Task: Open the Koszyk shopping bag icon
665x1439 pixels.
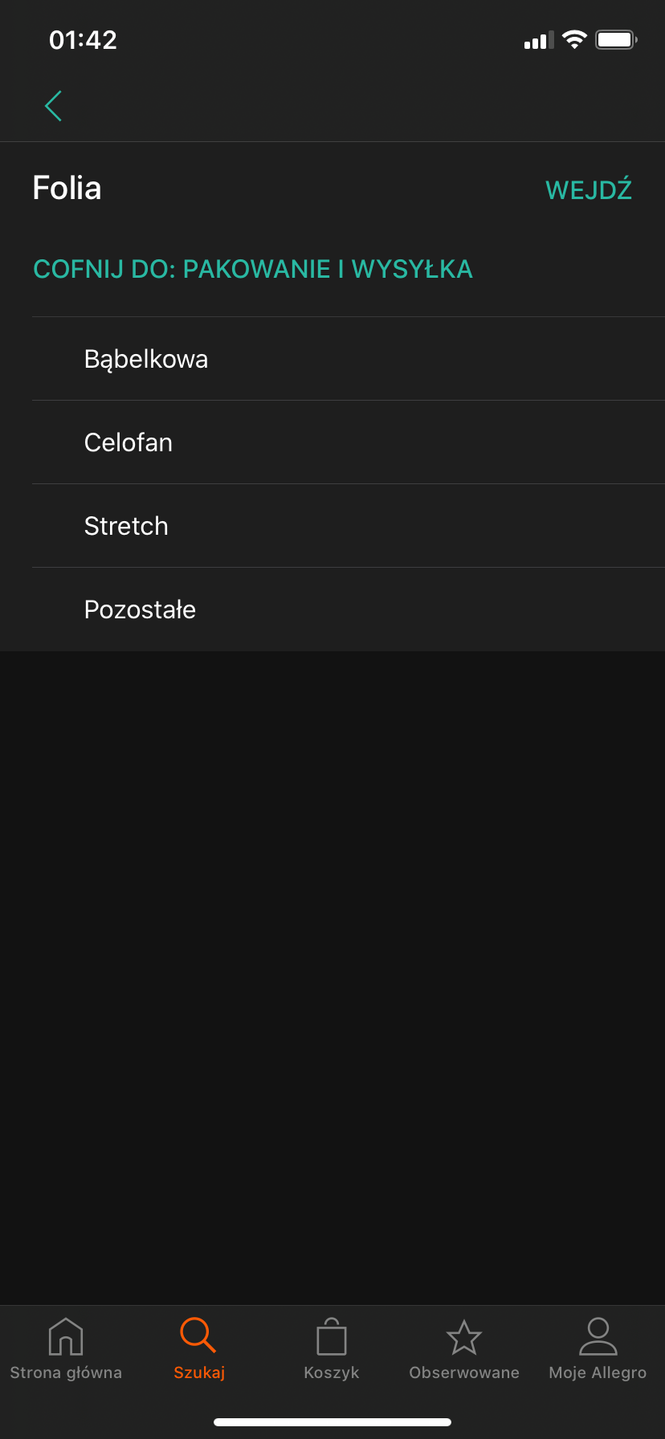Action: click(331, 1335)
